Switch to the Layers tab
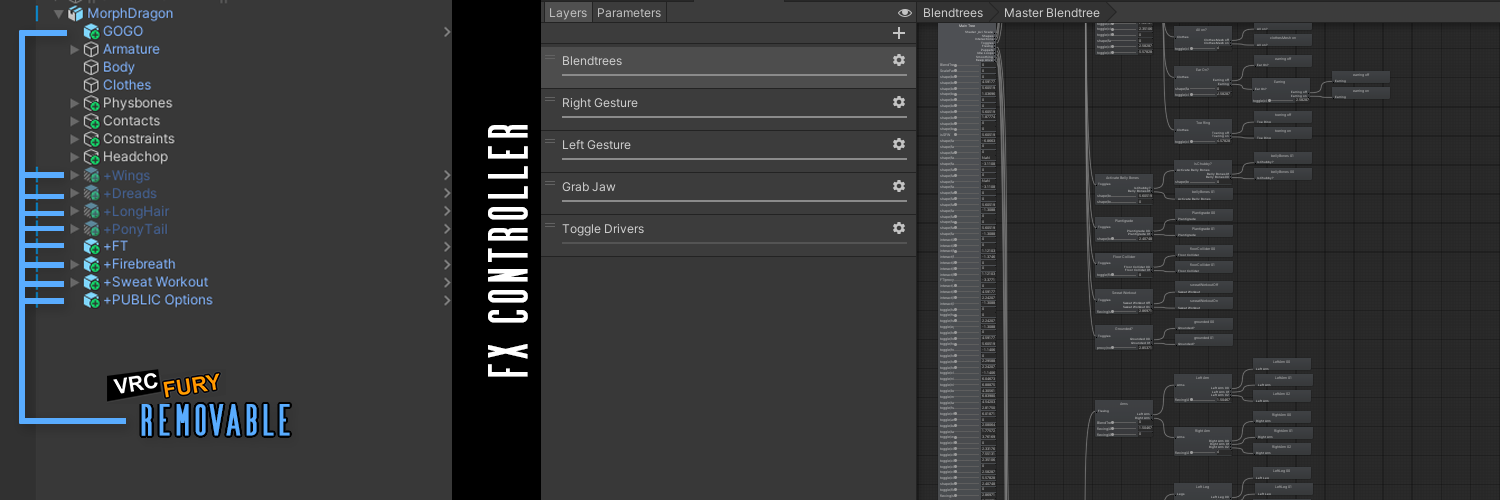Viewport: 1500px width, 500px height. coord(568,13)
